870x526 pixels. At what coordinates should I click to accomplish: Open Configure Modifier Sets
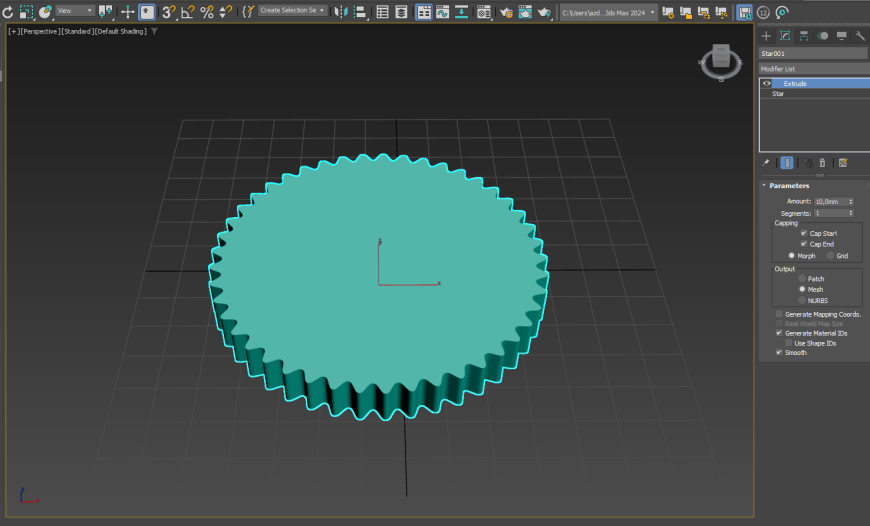[x=843, y=163]
